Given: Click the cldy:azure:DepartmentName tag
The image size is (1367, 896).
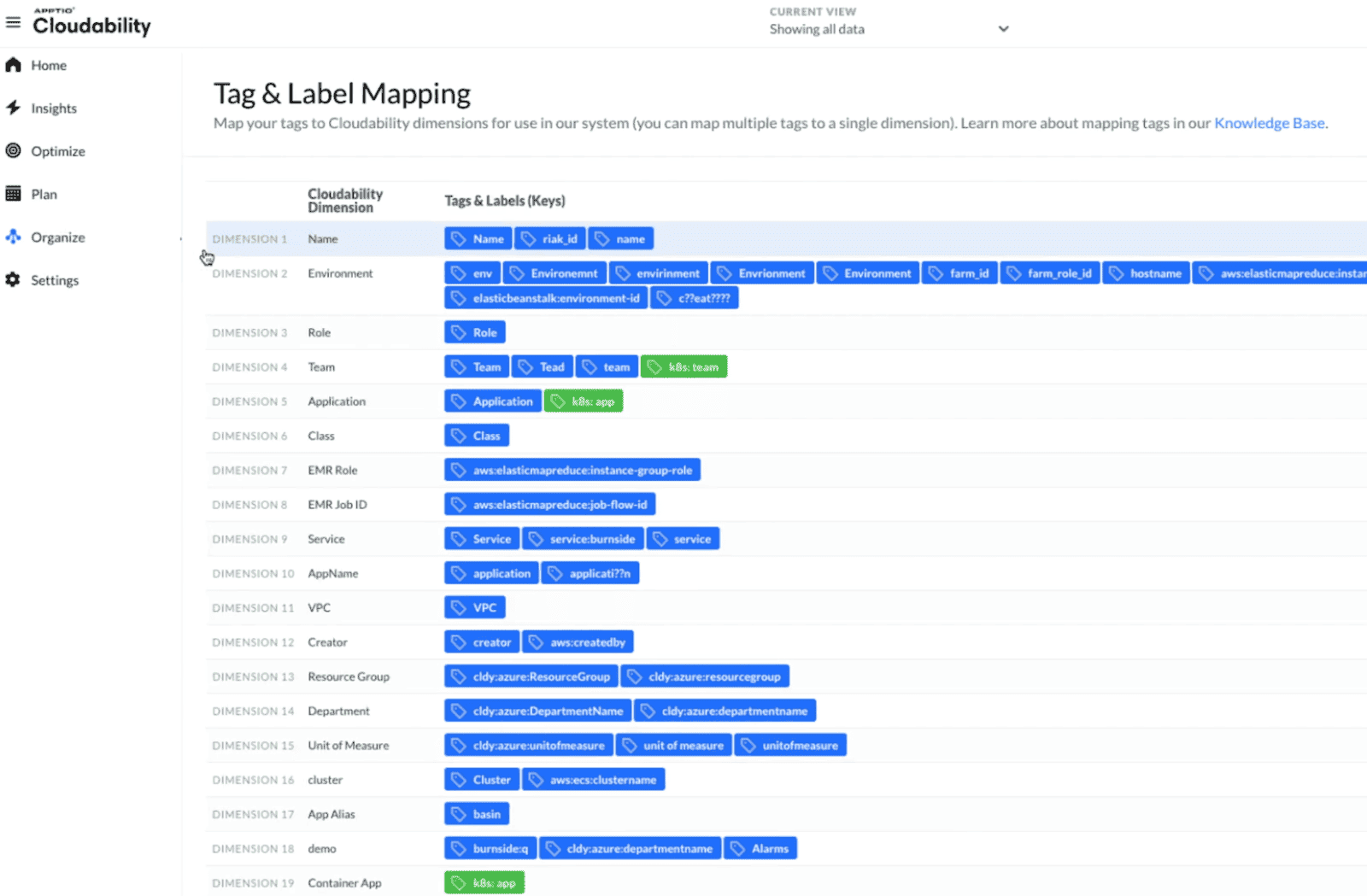Looking at the screenshot, I should point(537,711).
